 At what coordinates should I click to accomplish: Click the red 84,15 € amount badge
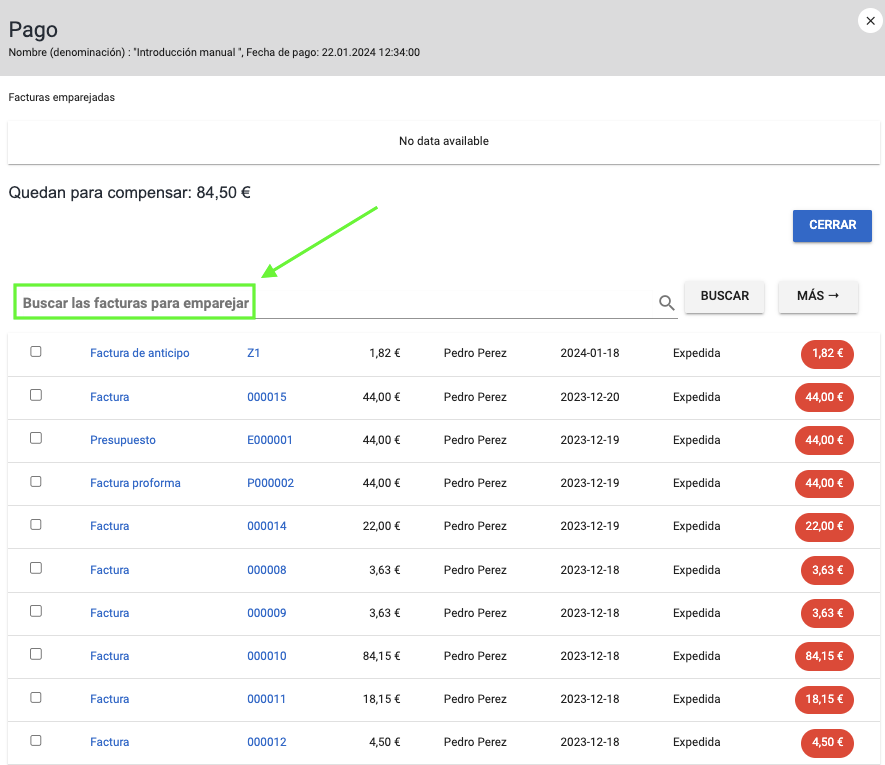point(824,657)
